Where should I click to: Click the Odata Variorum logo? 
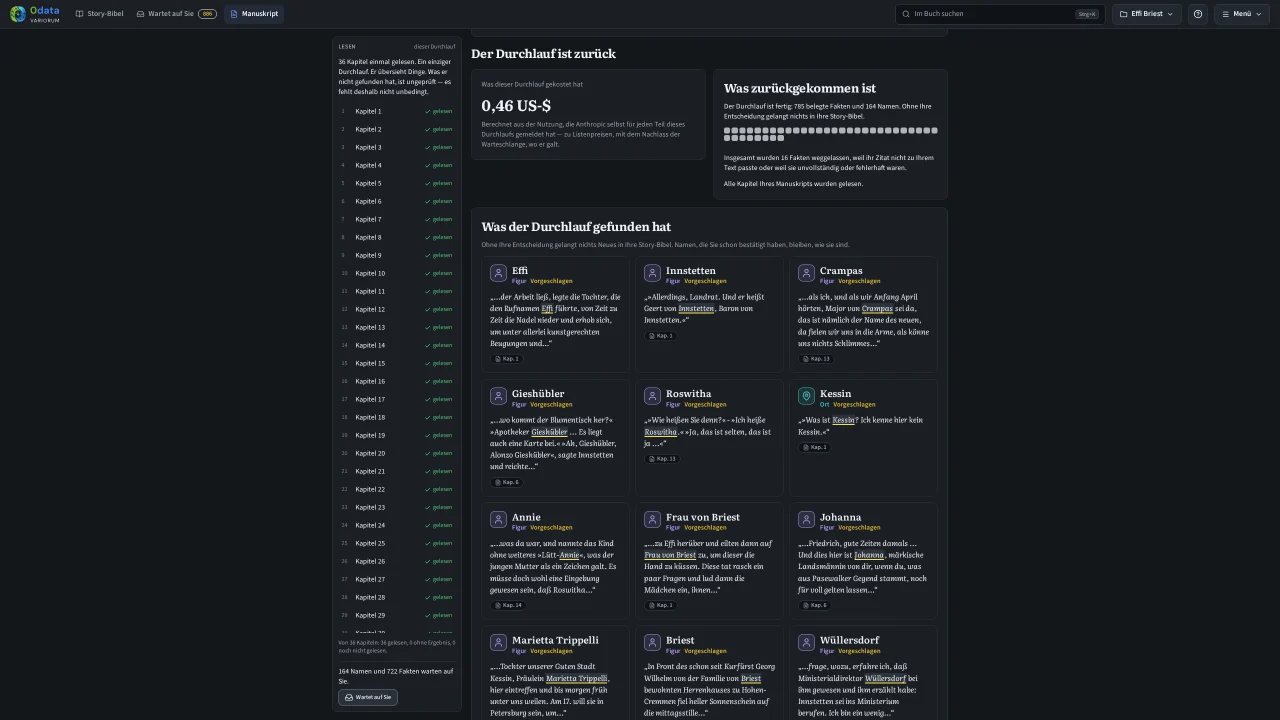(34, 14)
